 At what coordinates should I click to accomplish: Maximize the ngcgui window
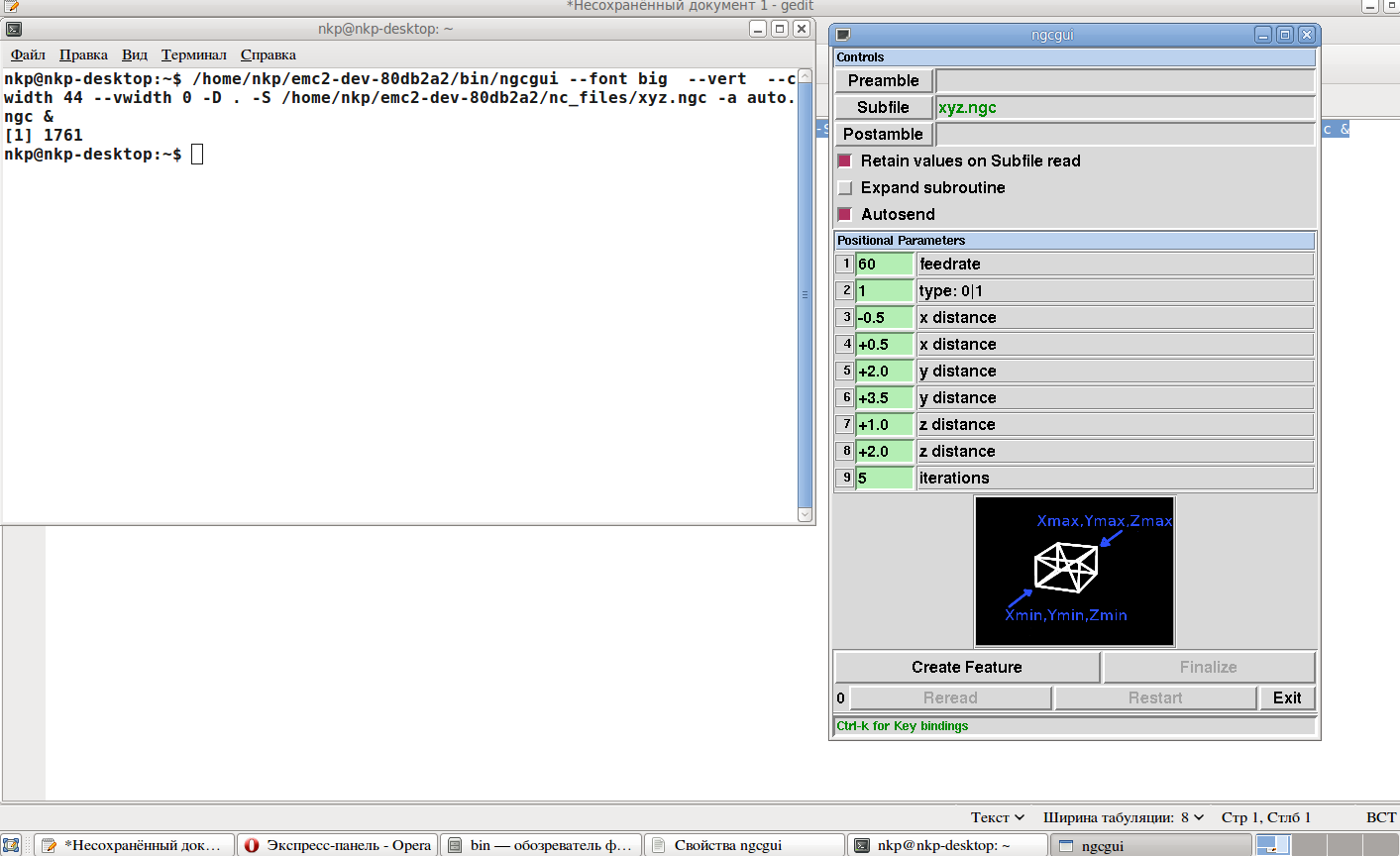[1285, 35]
